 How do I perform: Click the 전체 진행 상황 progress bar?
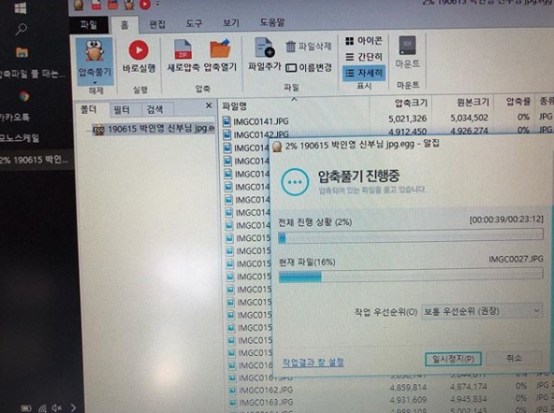(x=411, y=236)
